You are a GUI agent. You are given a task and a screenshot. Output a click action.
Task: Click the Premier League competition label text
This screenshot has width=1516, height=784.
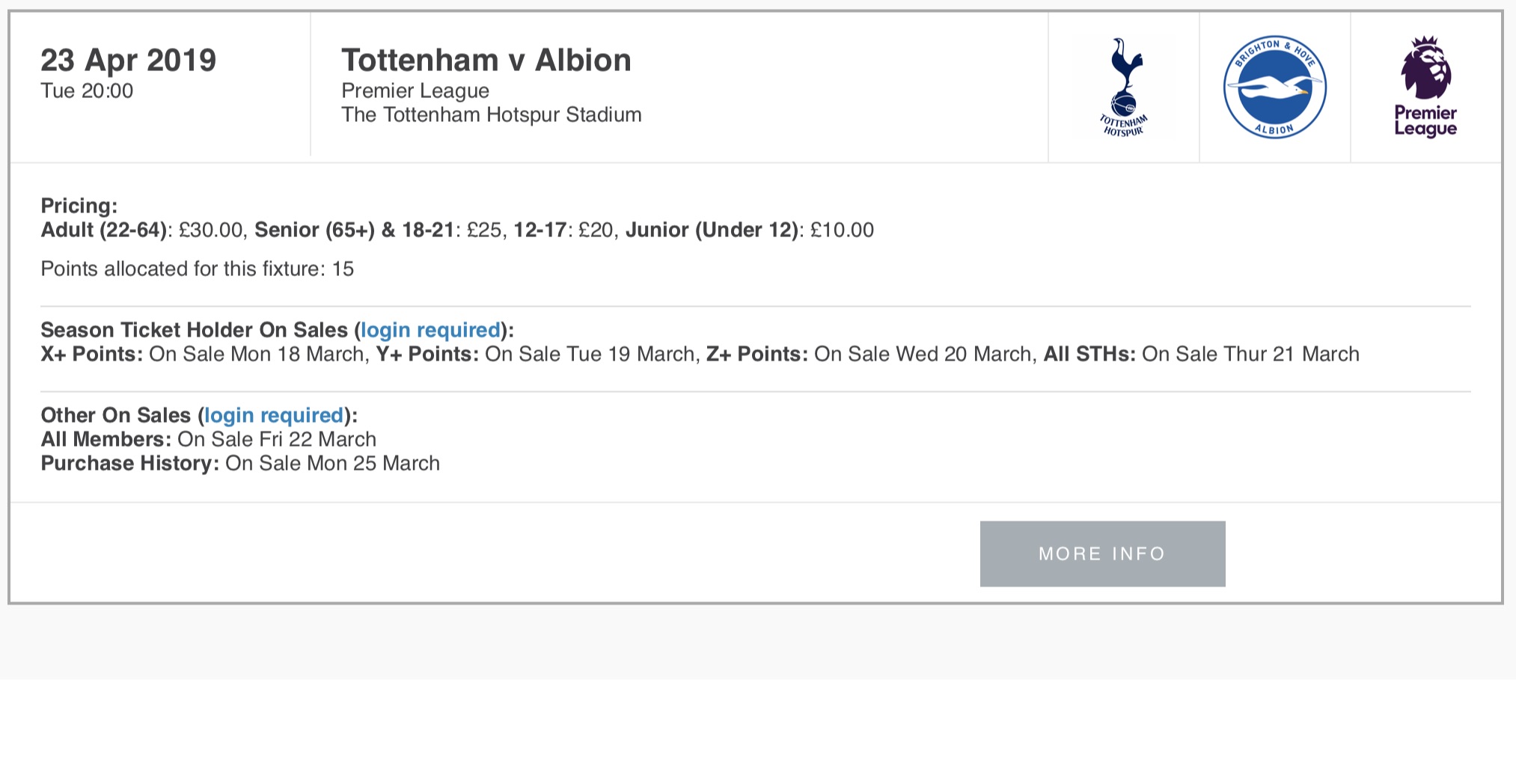(415, 91)
